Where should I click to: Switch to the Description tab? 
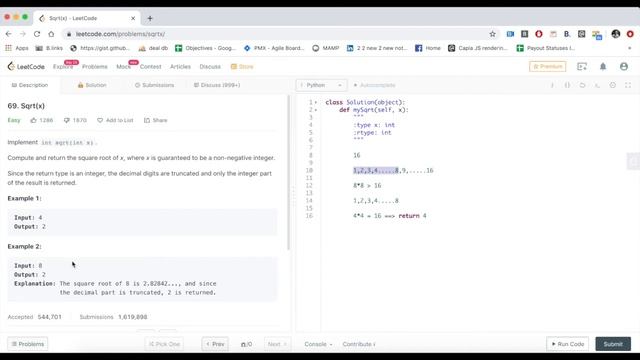point(30,85)
